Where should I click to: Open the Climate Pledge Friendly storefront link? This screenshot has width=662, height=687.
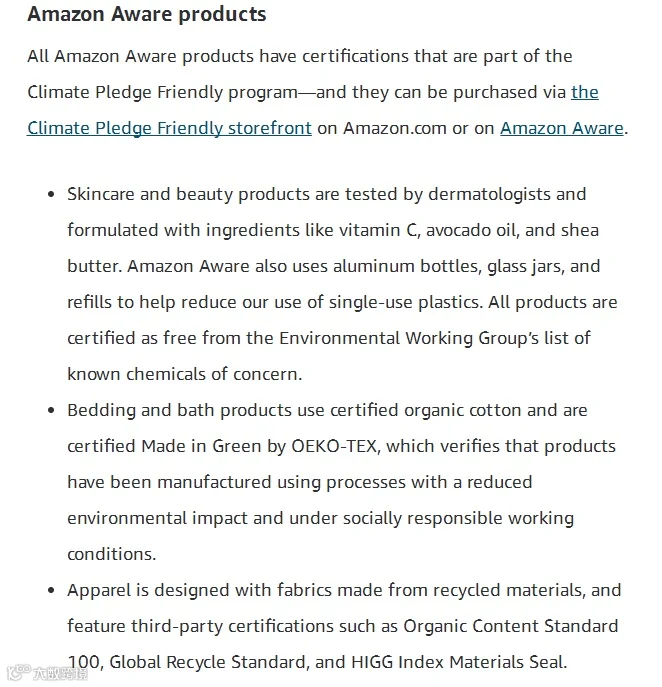tap(169, 128)
